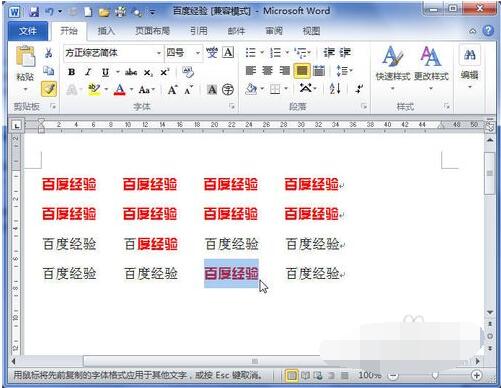Open the Highlight Color dropdown arrow
This screenshot has width=501, height=388.
click(x=106, y=89)
